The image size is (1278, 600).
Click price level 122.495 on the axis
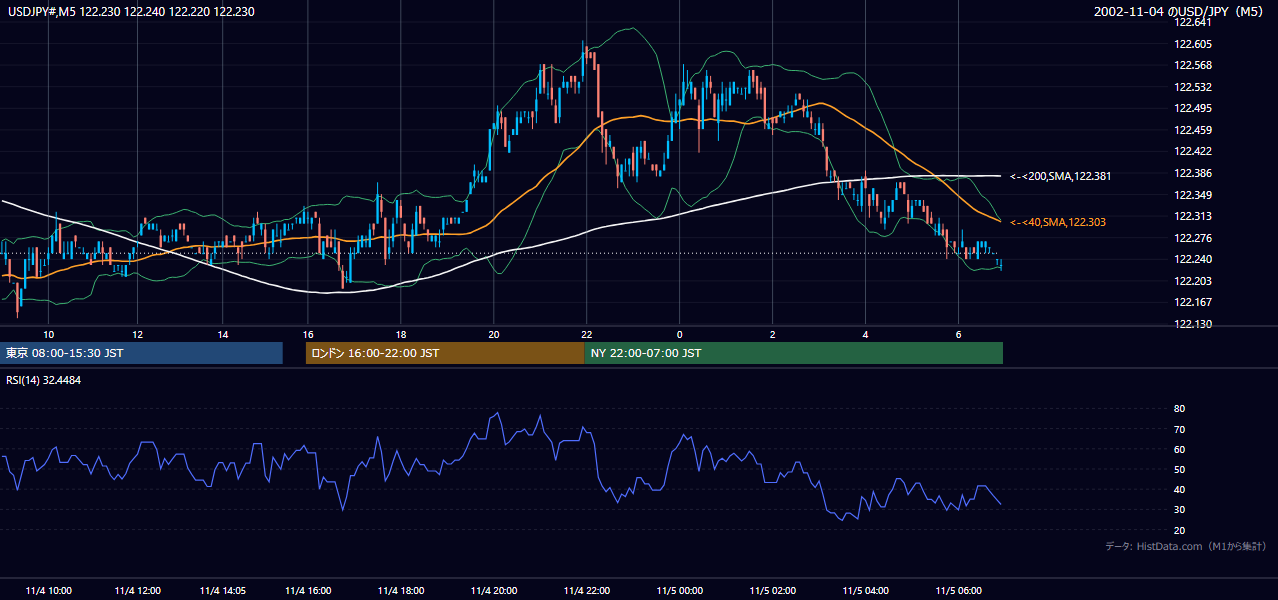(1194, 109)
